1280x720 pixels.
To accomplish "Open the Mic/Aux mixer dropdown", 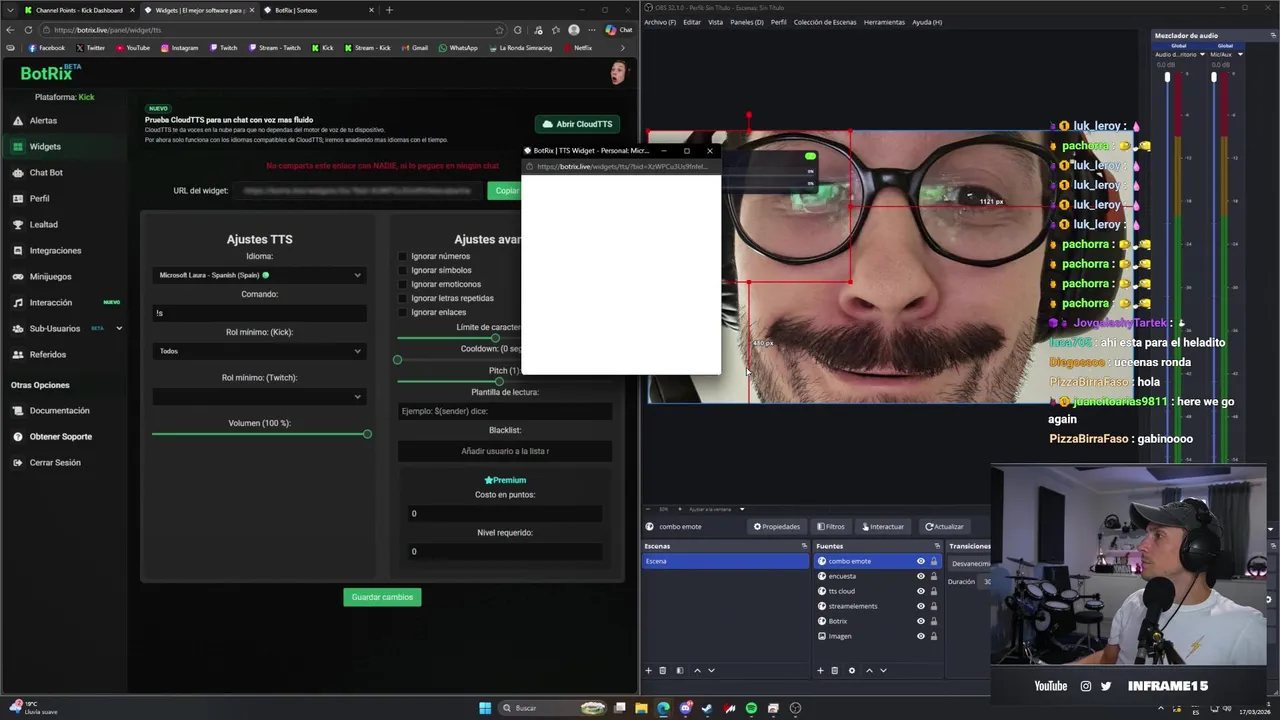I will (1240, 54).
